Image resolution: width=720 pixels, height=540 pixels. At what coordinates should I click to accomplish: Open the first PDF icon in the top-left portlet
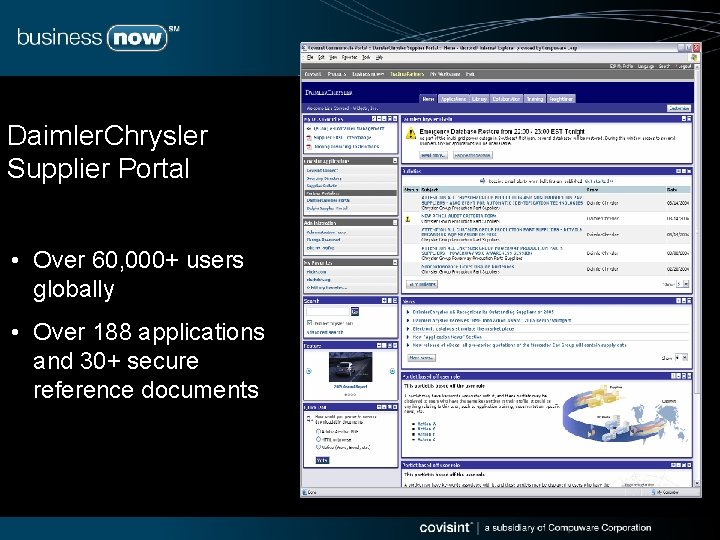[x=309, y=138]
